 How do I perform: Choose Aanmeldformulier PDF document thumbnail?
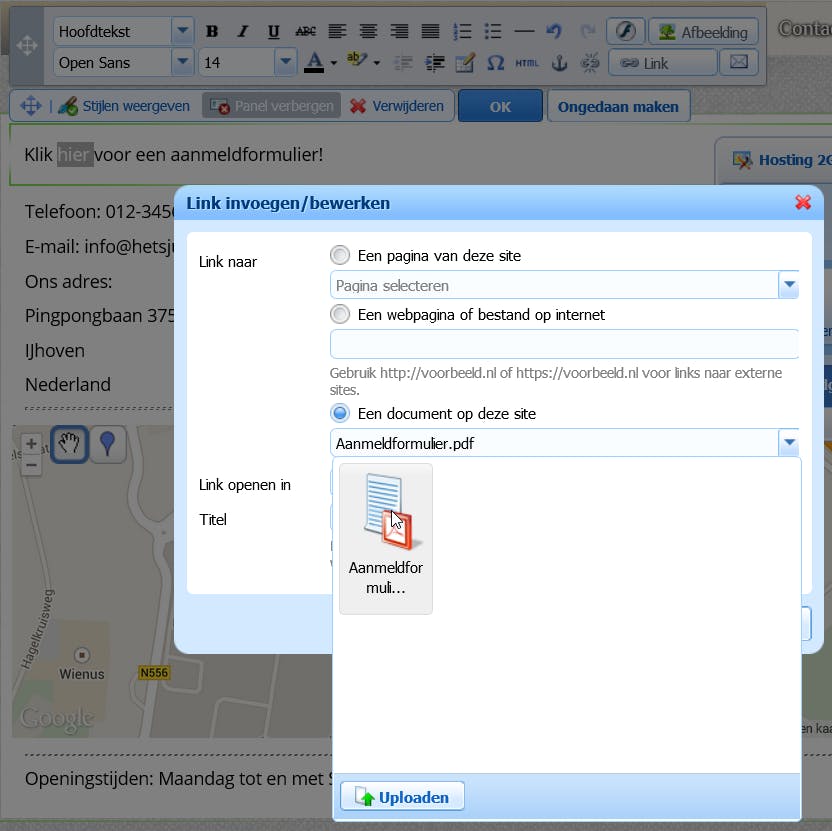(386, 539)
